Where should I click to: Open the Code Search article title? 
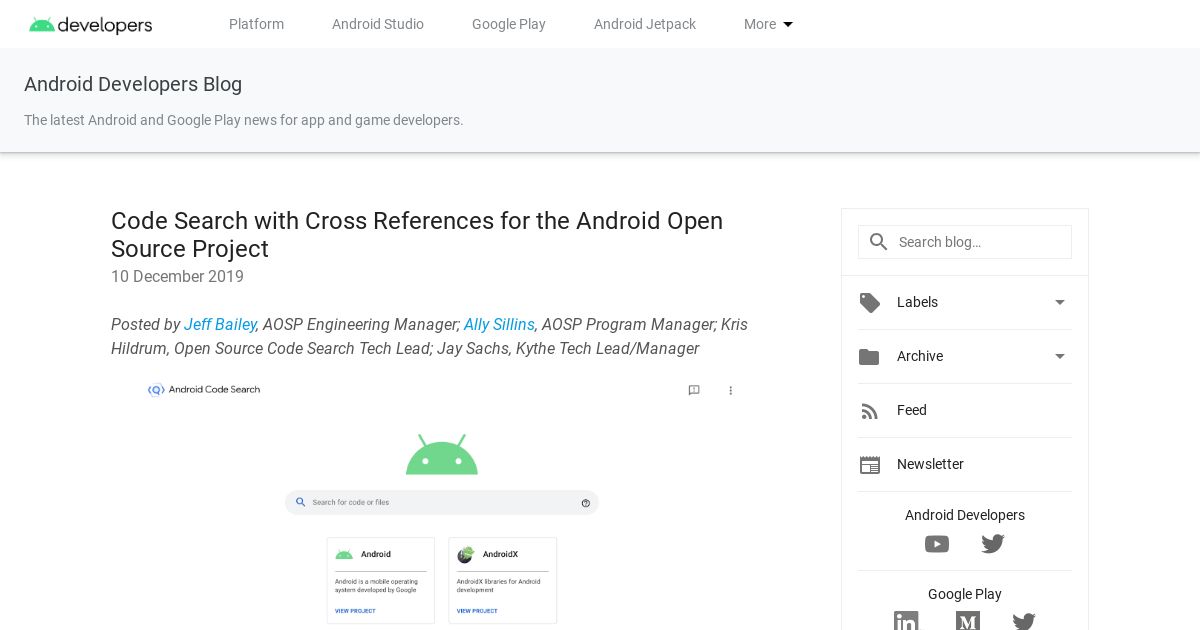click(x=417, y=235)
